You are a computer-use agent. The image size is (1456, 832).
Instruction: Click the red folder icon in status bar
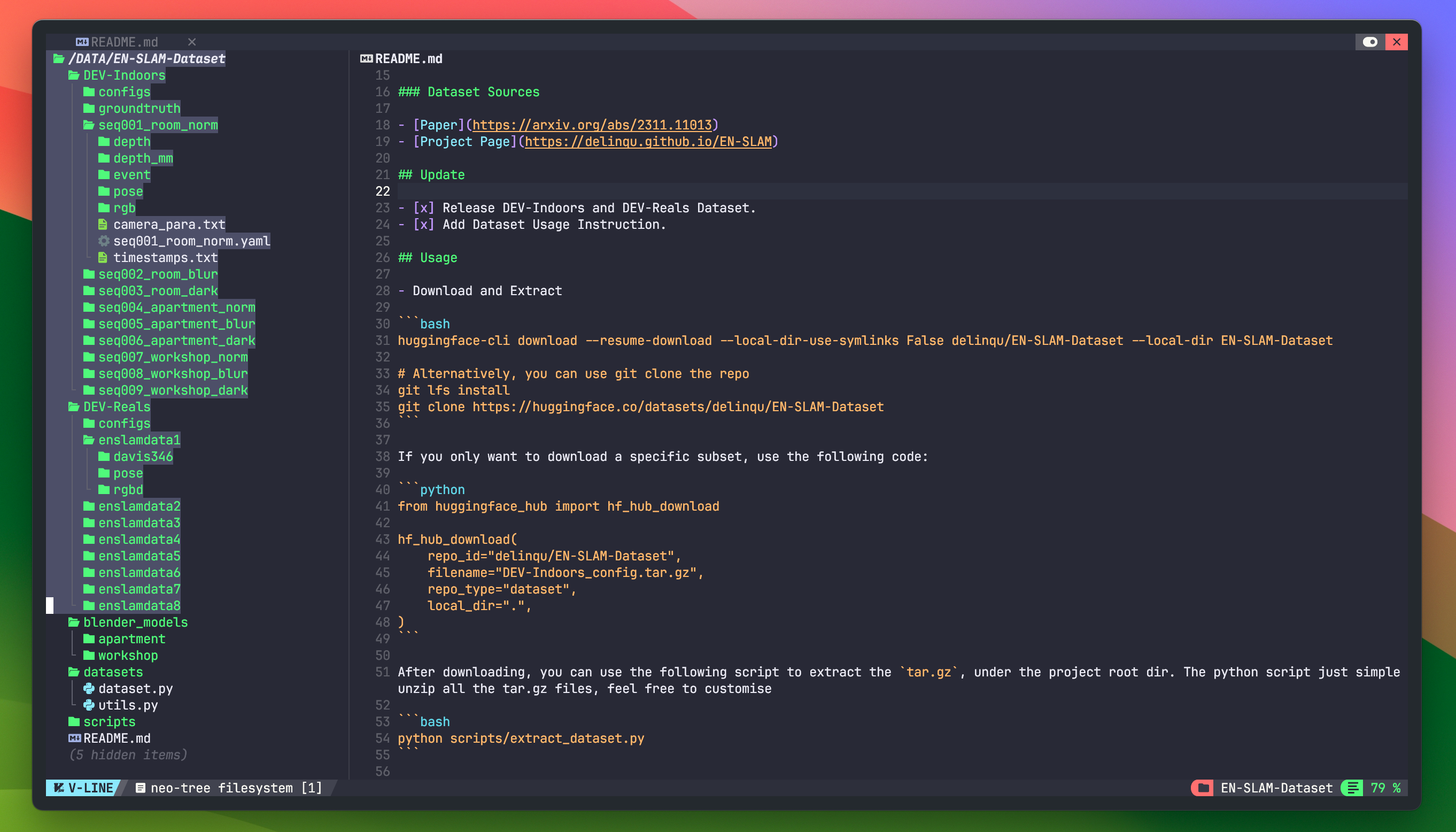1203,788
